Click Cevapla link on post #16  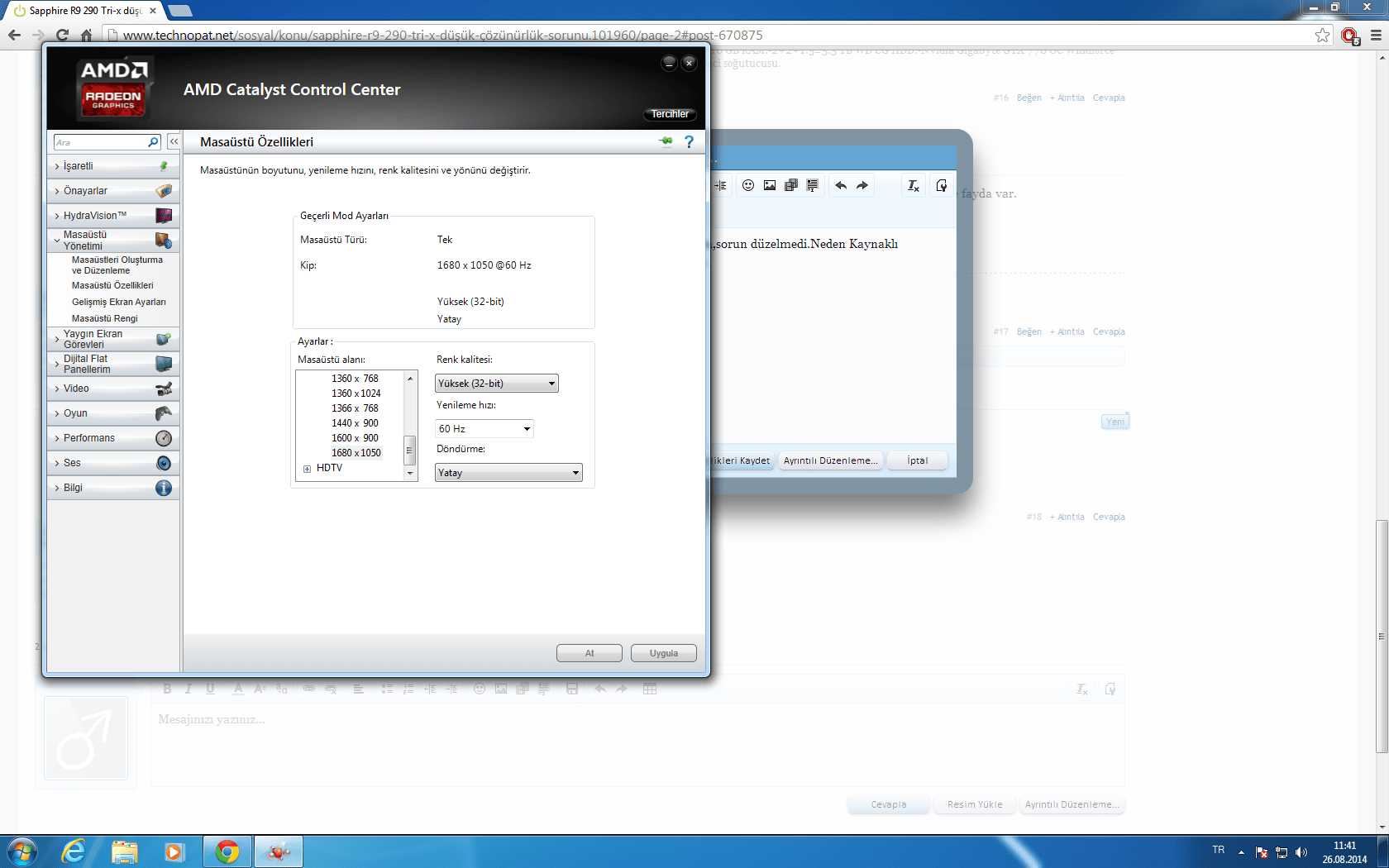point(1109,98)
